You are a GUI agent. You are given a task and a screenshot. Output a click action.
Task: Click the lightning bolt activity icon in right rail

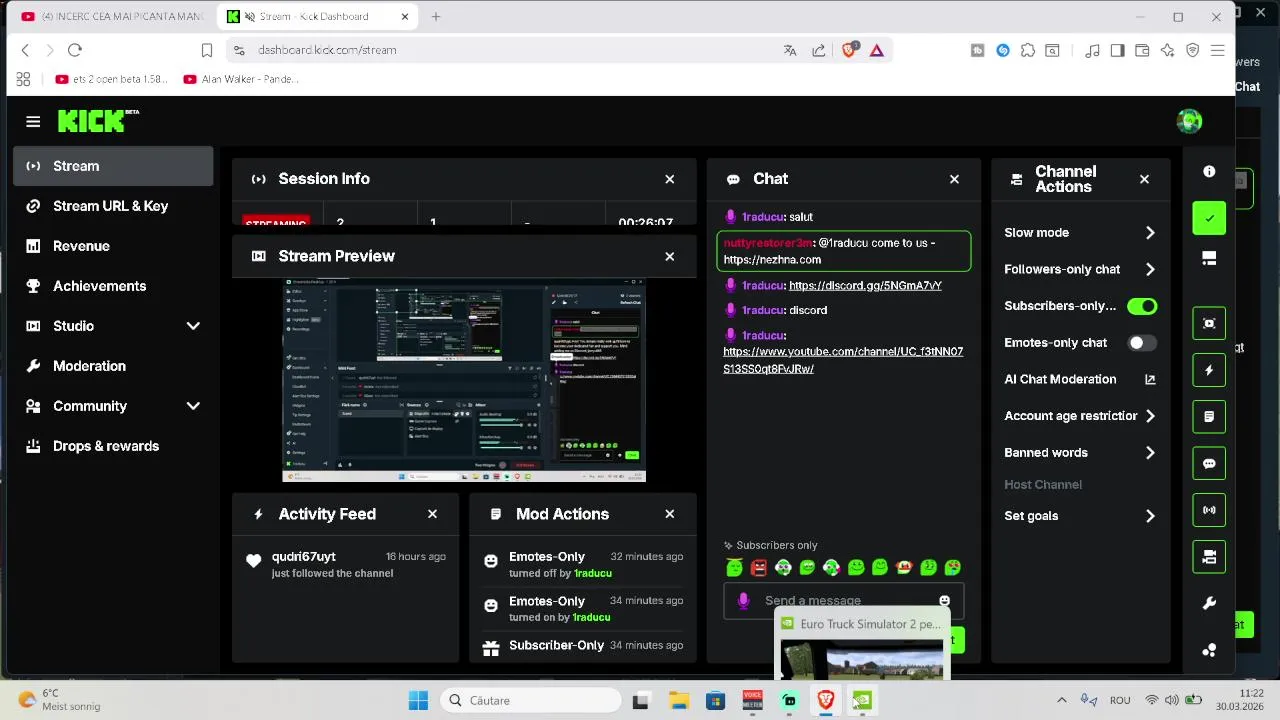click(1209, 370)
